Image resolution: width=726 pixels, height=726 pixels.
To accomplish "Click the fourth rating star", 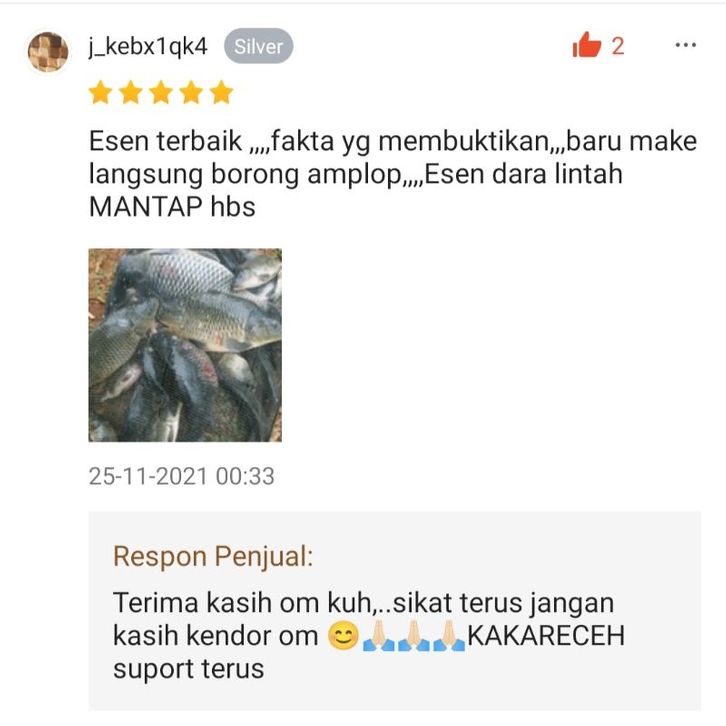I will (x=191, y=92).
